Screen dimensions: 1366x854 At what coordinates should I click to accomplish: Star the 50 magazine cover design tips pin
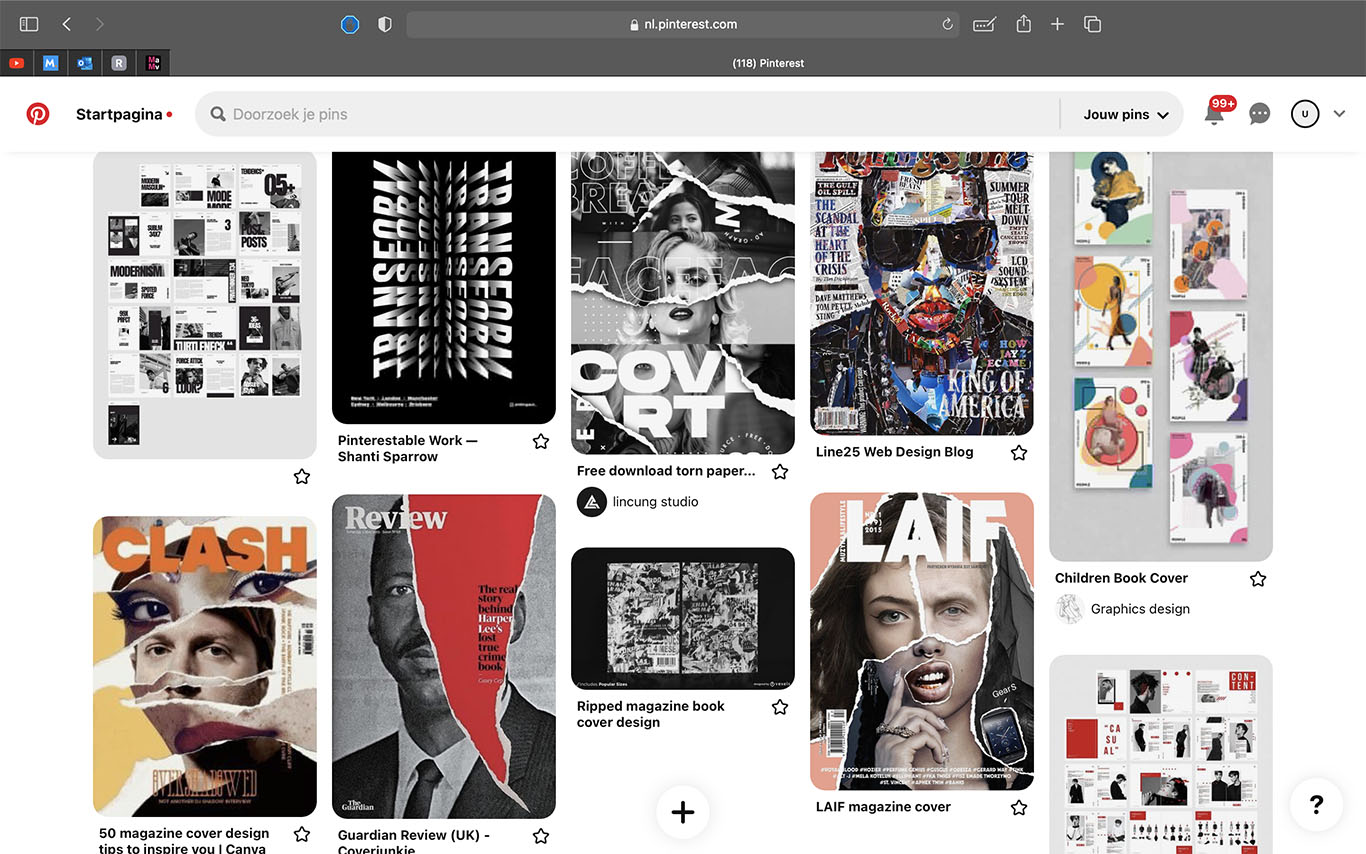coord(302,834)
